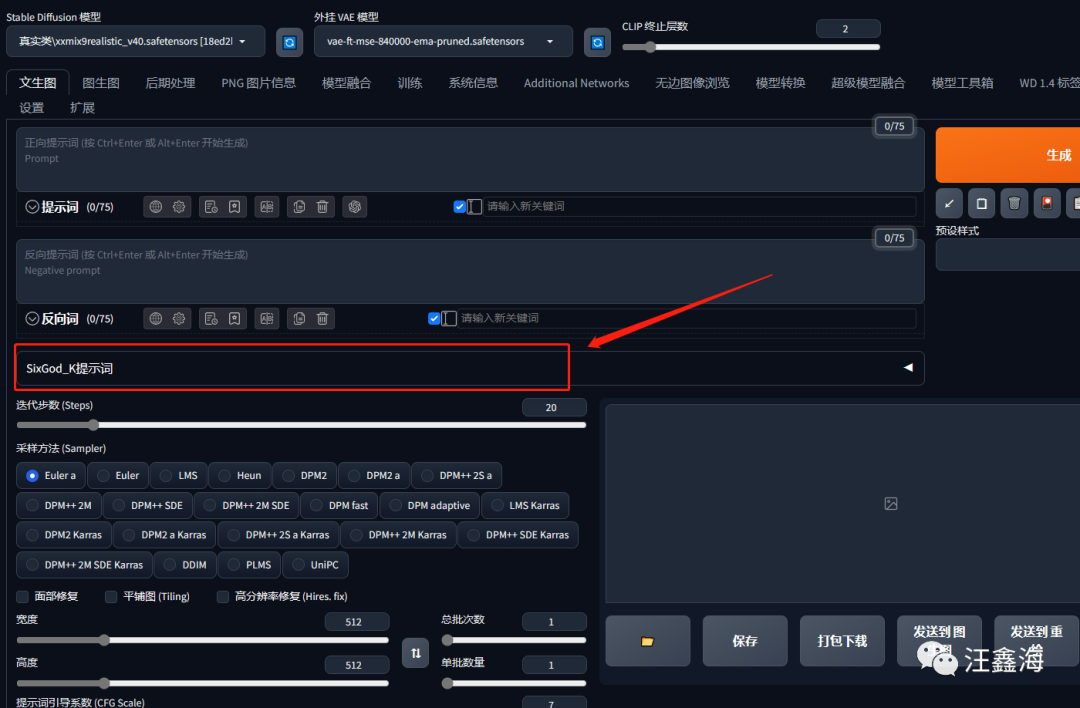This screenshot has height=708, width=1080.
Task: Adjust the CLIP 终止层数 slider
Action: coord(751,48)
